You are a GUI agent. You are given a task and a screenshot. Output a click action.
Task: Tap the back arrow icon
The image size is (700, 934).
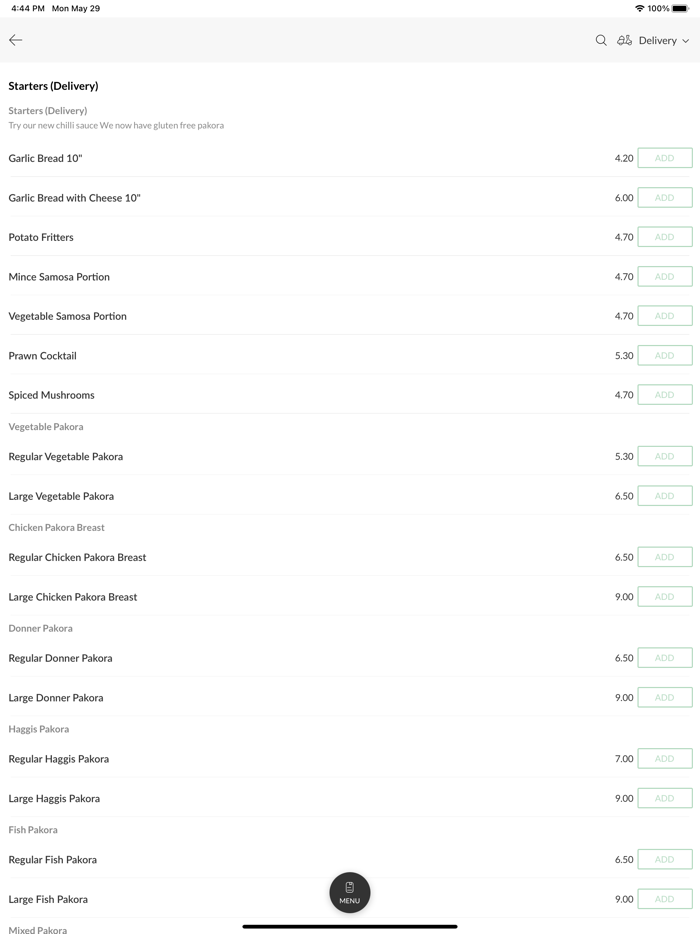click(16, 40)
